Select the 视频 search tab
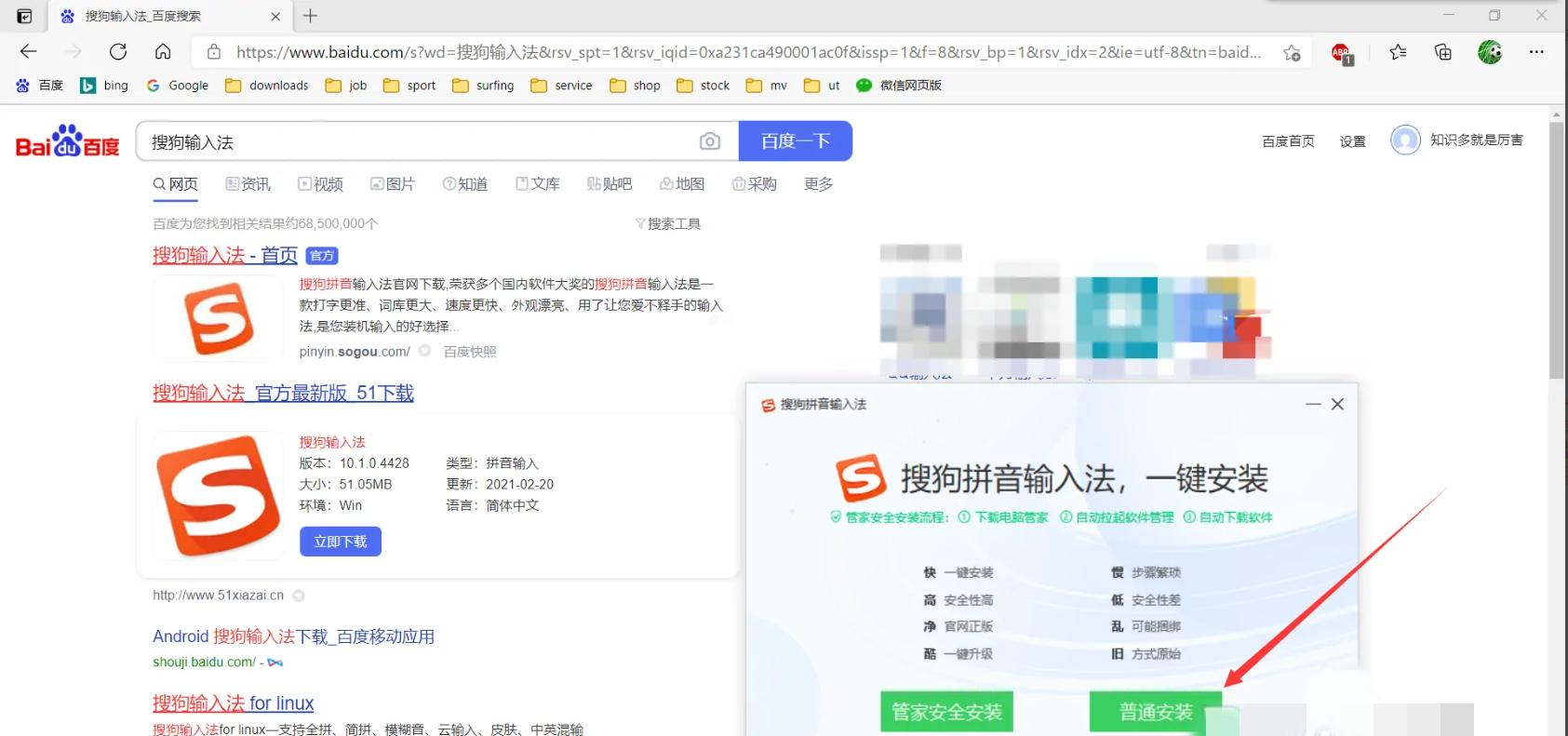The height and width of the screenshot is (736, 1568). (x=321, y=184)
